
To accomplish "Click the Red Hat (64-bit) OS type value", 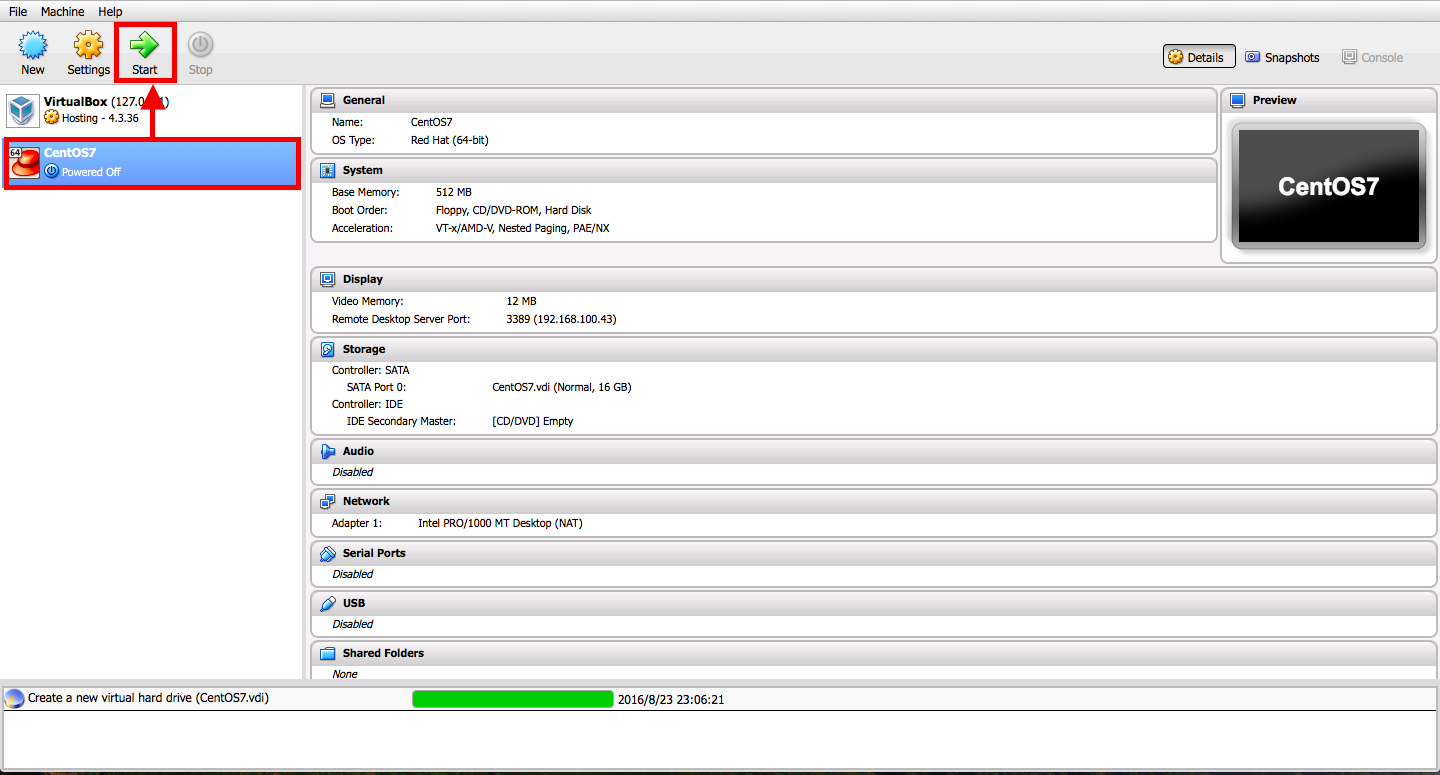I will (450, 140).
